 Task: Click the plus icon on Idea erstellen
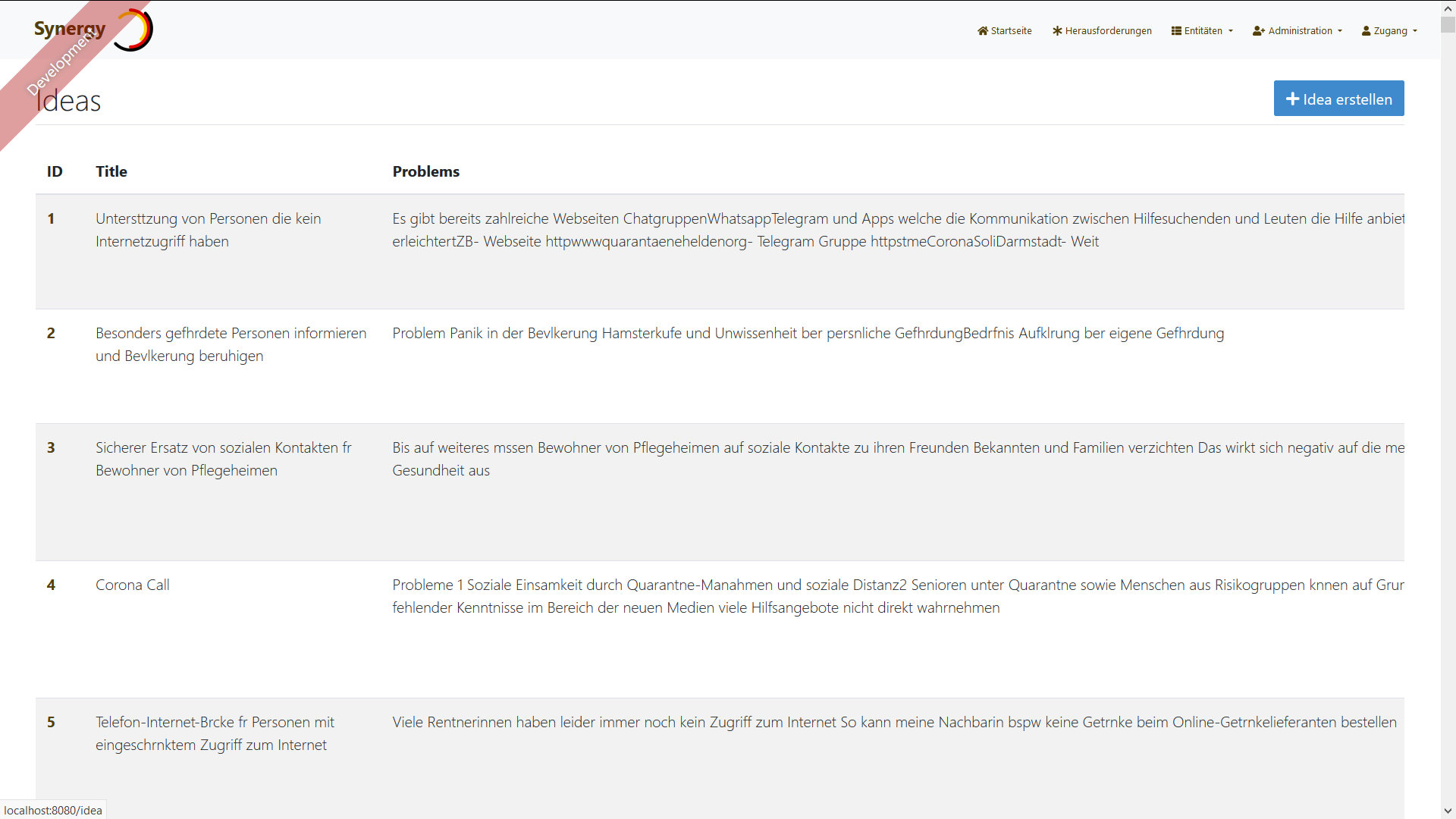[x=1293, y=99]
